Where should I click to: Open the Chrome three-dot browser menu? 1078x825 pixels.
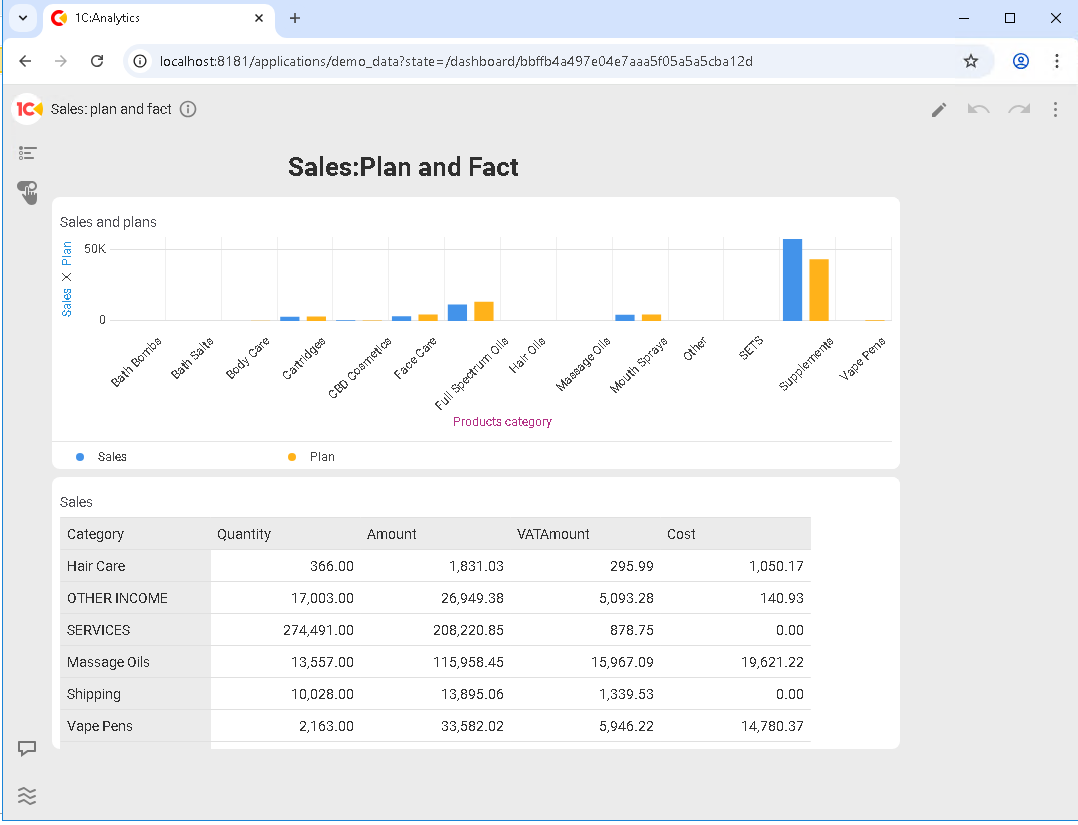coord(1056,61)
